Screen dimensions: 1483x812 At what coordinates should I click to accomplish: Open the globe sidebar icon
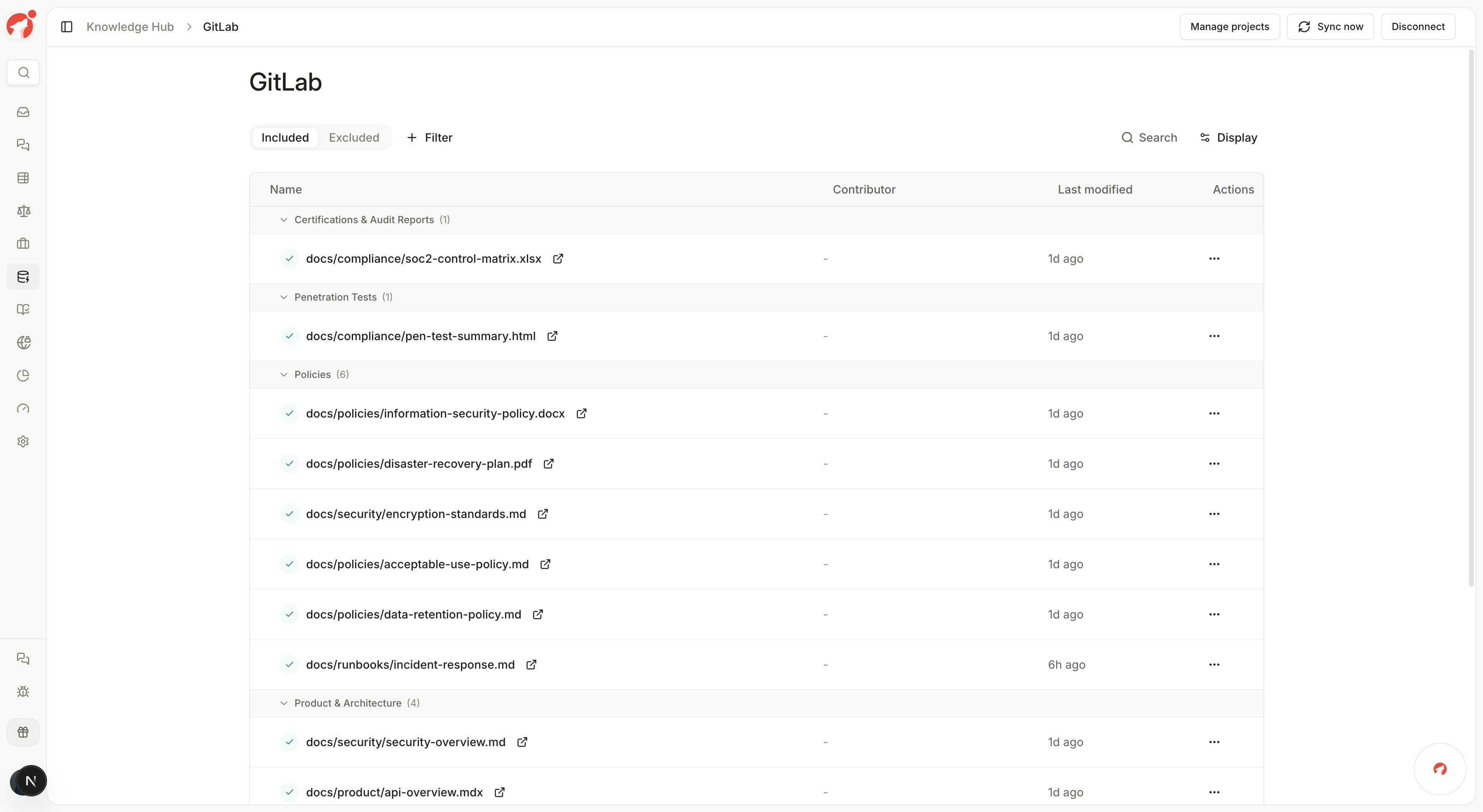[23, 343]
